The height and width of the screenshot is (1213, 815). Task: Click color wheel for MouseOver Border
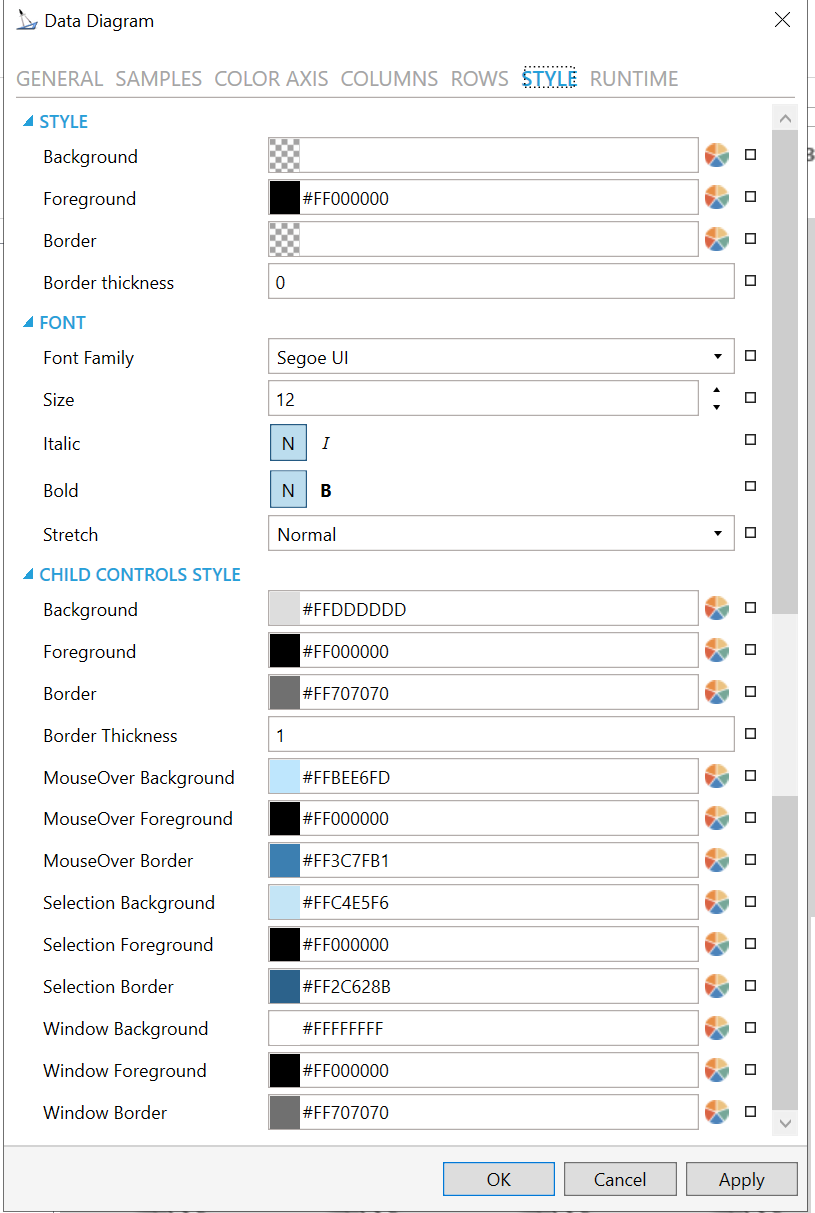tap(716, 860)
